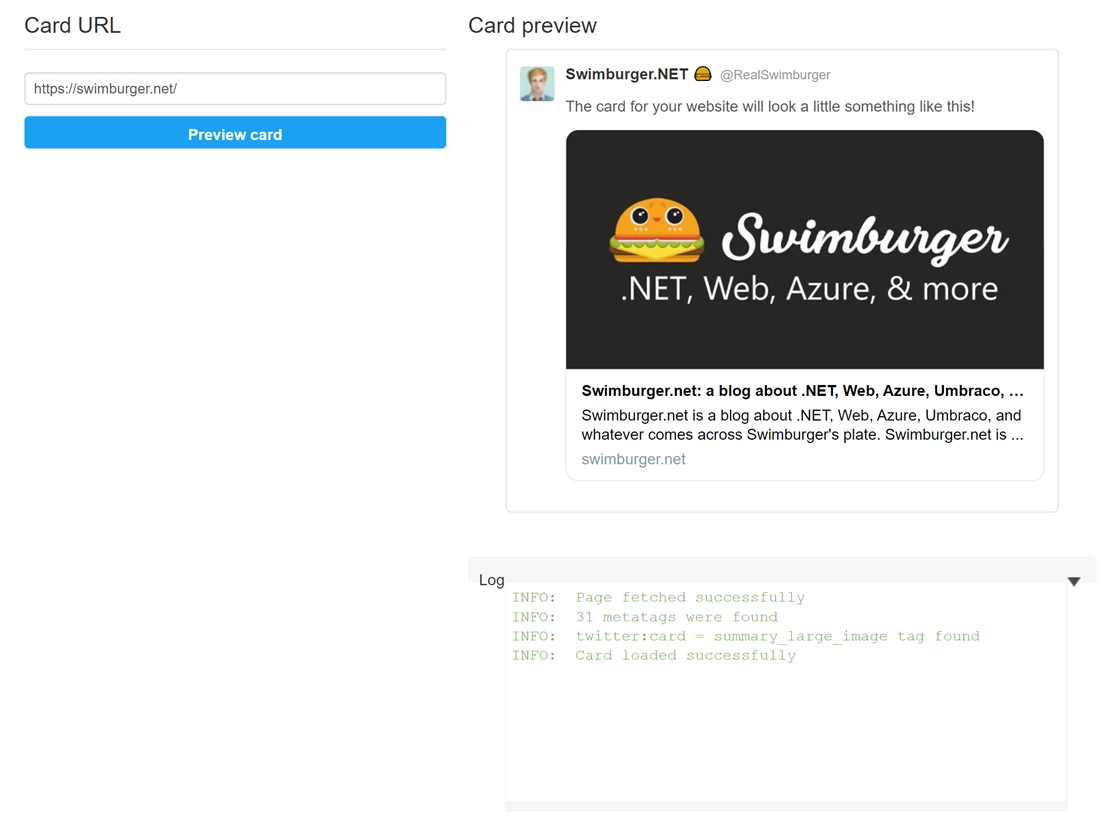Screen dimensions: 1120x840
Task: Click the swimburger.net domain link in the card
Action: [633, 459]
